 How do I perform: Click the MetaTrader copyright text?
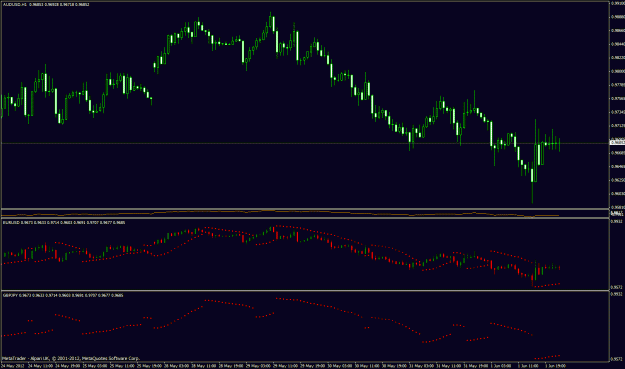click(x=71, y=358)
